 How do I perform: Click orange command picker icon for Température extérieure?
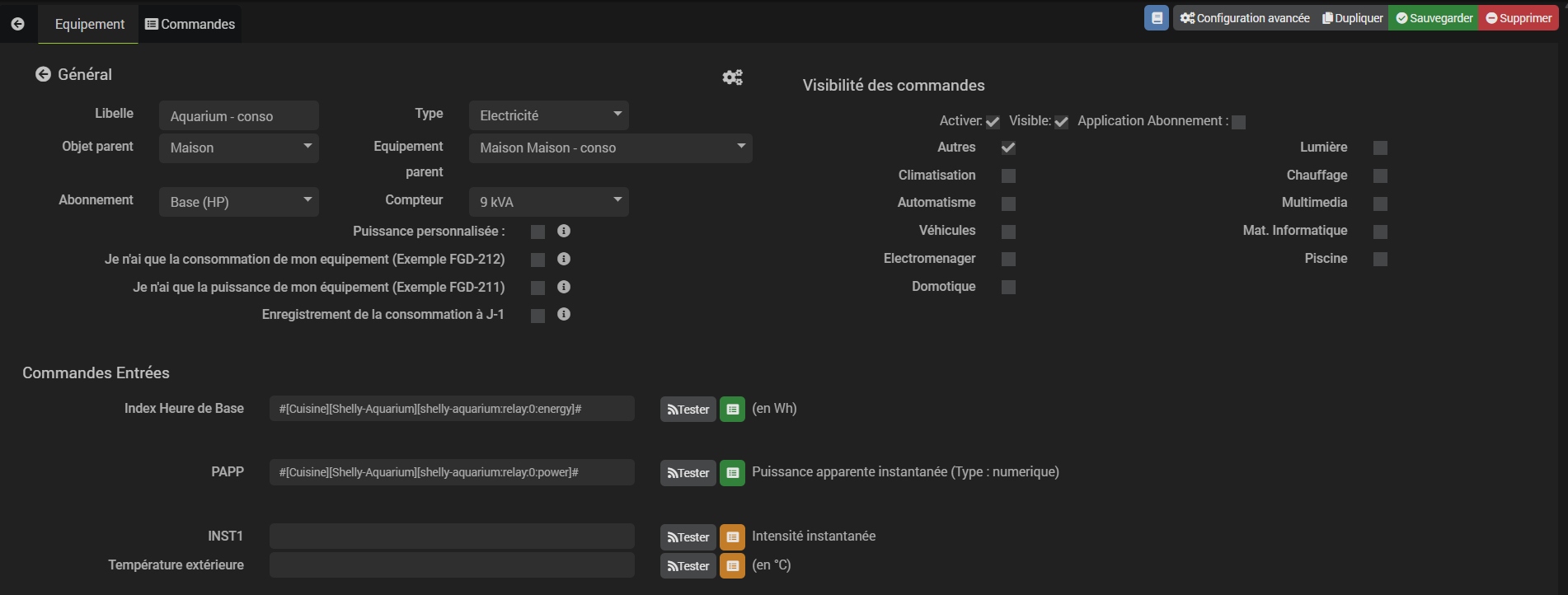(732, 565)
